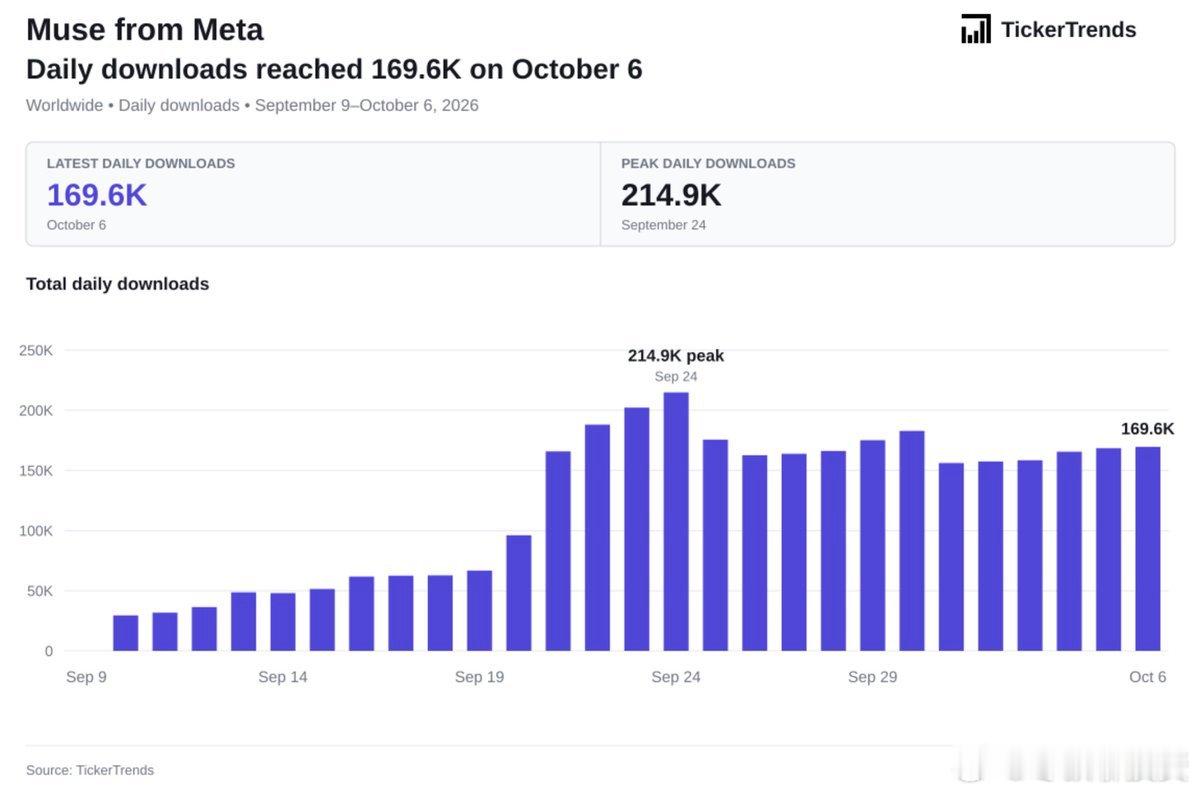Screen dimensions: 1200x794
Task: Click the "Sep 14" x-axis label
Action: 283,677
